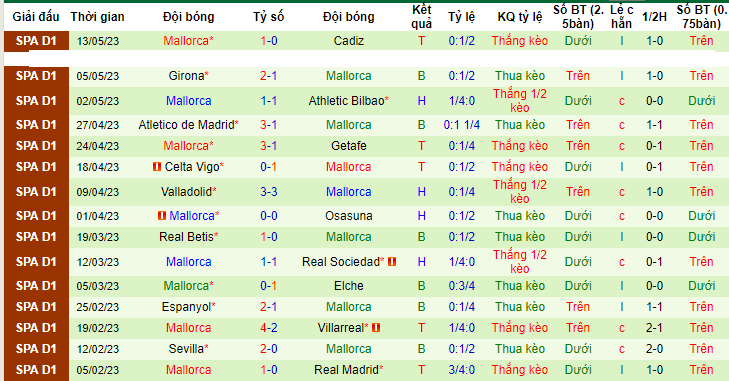Click SPA D1 league cell for 05/02/23
Viewport: 729px width, 381px height.
tap(36, 370)
